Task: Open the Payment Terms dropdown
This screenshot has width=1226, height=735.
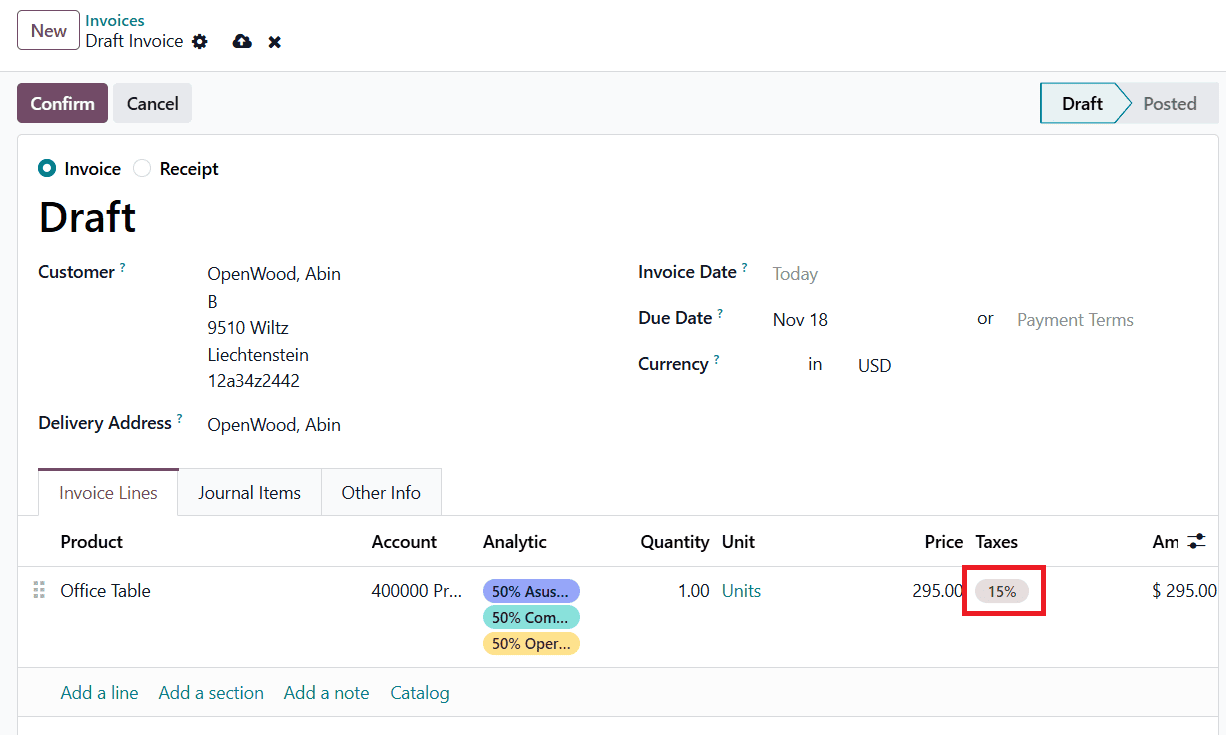Action: [1075, 319]
